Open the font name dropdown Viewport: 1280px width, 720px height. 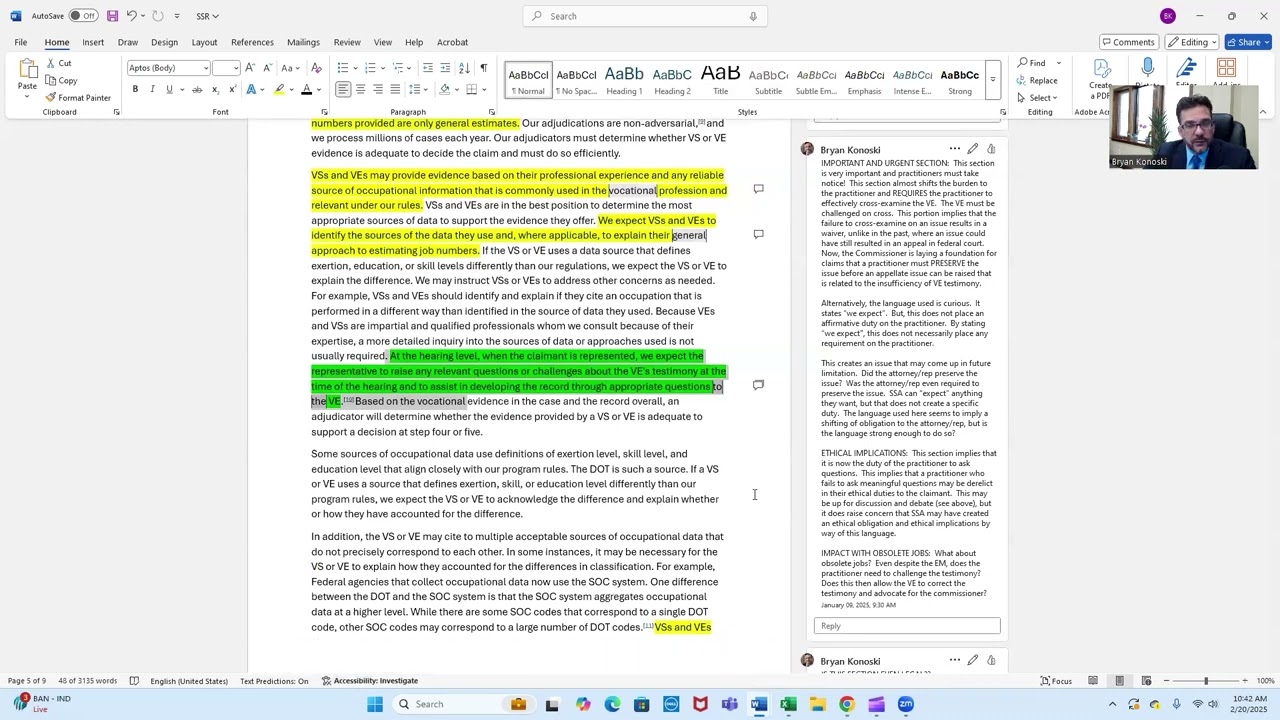click(206, 68)
